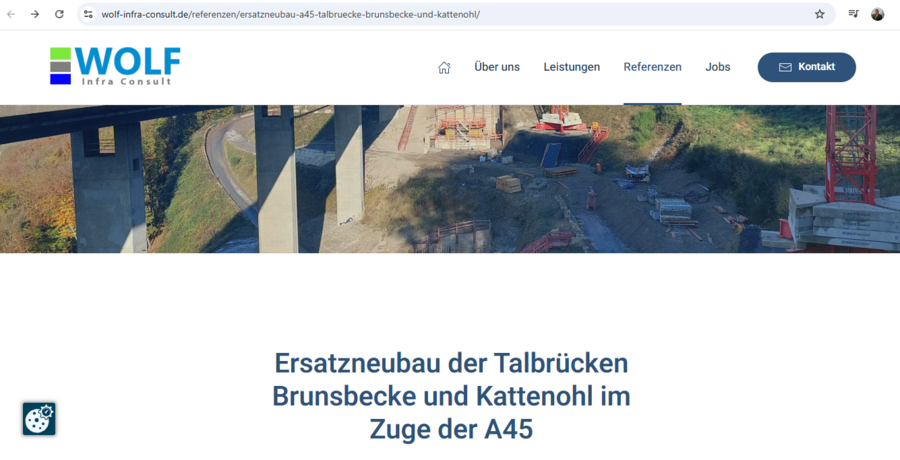This screenshot has width=900, height=460.
Task: Go to the homepage via the house icon
Action: click(444, 67)
